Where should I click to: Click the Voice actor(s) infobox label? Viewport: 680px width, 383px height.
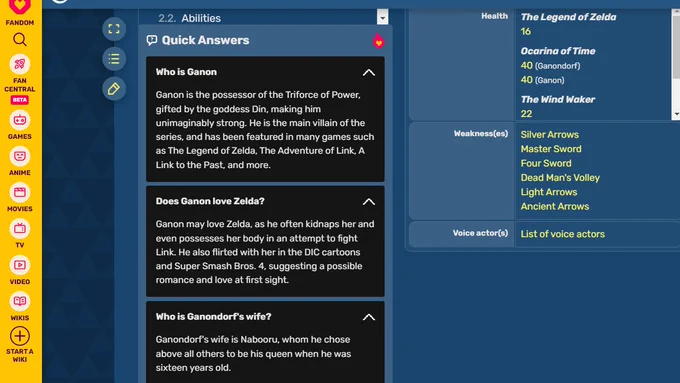coord(480,233)
